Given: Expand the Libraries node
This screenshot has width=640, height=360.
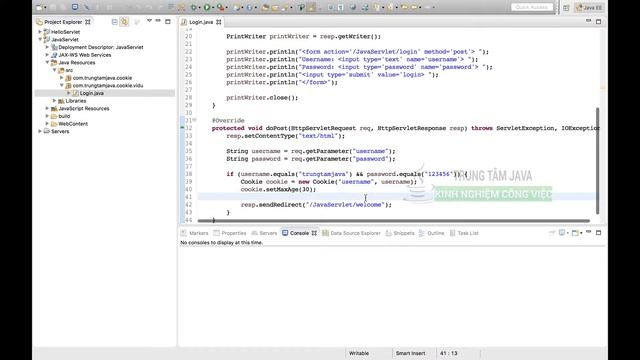Looking at the screenshot, I should tap(55, 101).
